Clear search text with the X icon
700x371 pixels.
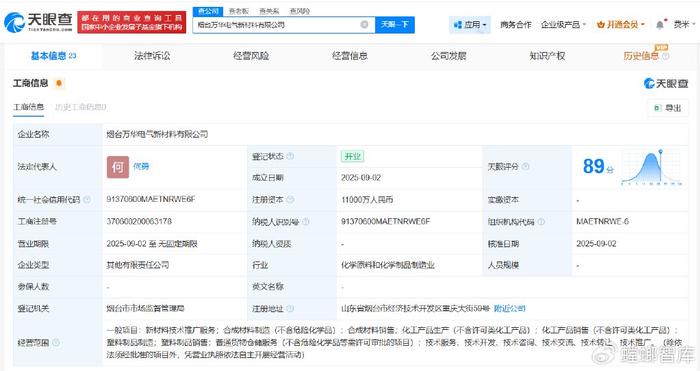(x=364, y=25)
